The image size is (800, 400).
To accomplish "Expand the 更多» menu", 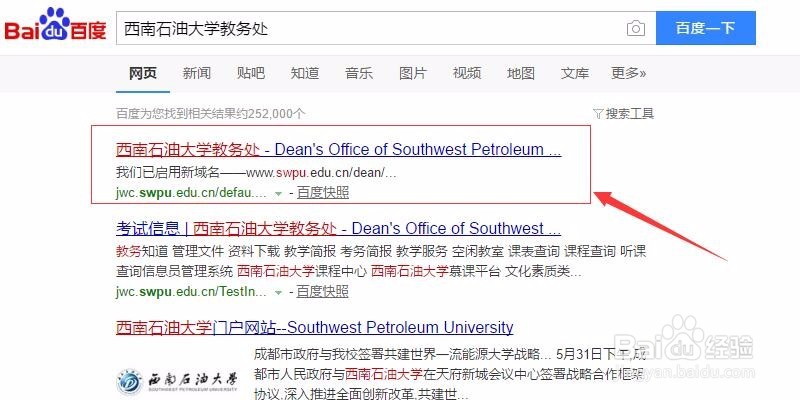I will click(629, 73).
